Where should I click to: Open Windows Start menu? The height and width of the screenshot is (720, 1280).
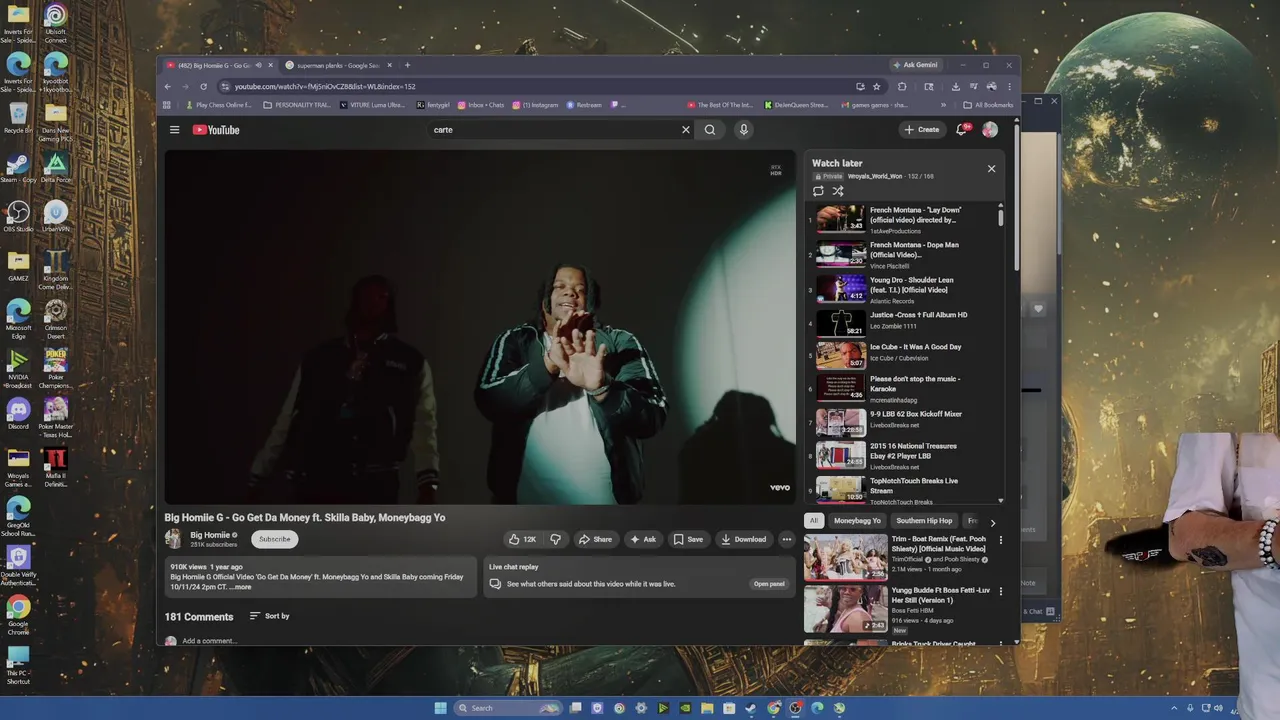coord(441,708)
